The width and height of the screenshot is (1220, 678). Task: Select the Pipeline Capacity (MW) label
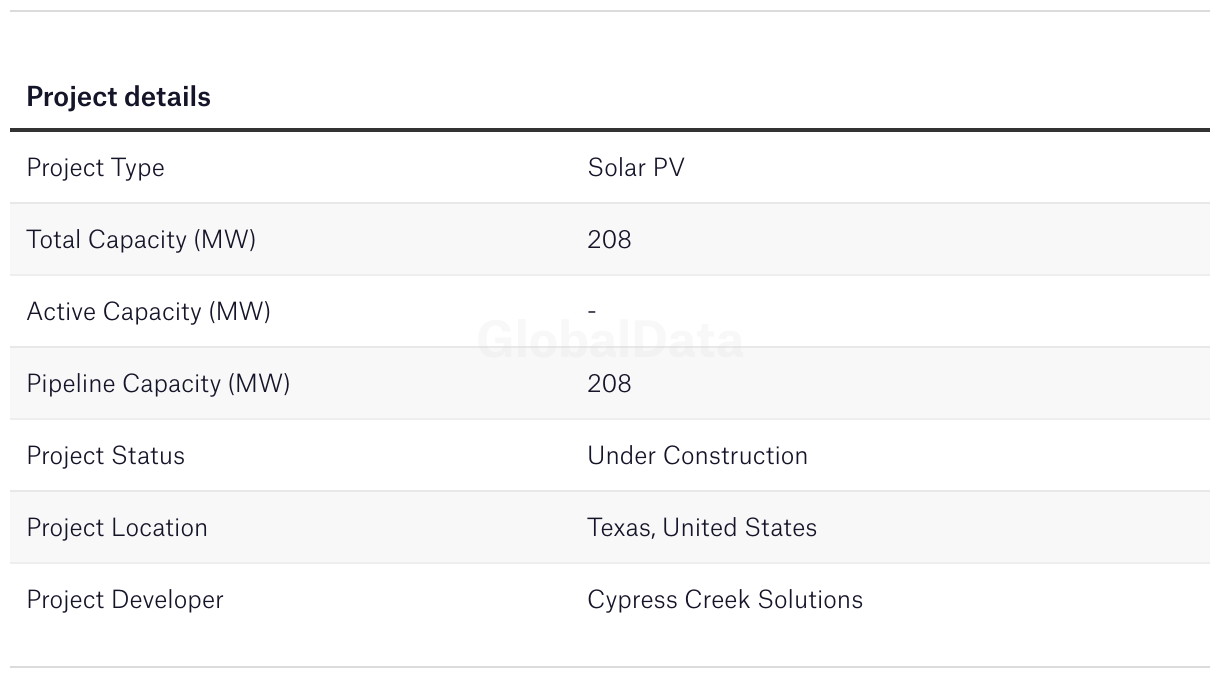[158, 384]
